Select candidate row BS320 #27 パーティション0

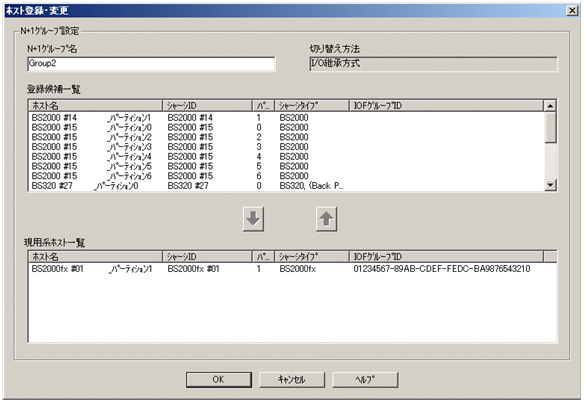287,186
